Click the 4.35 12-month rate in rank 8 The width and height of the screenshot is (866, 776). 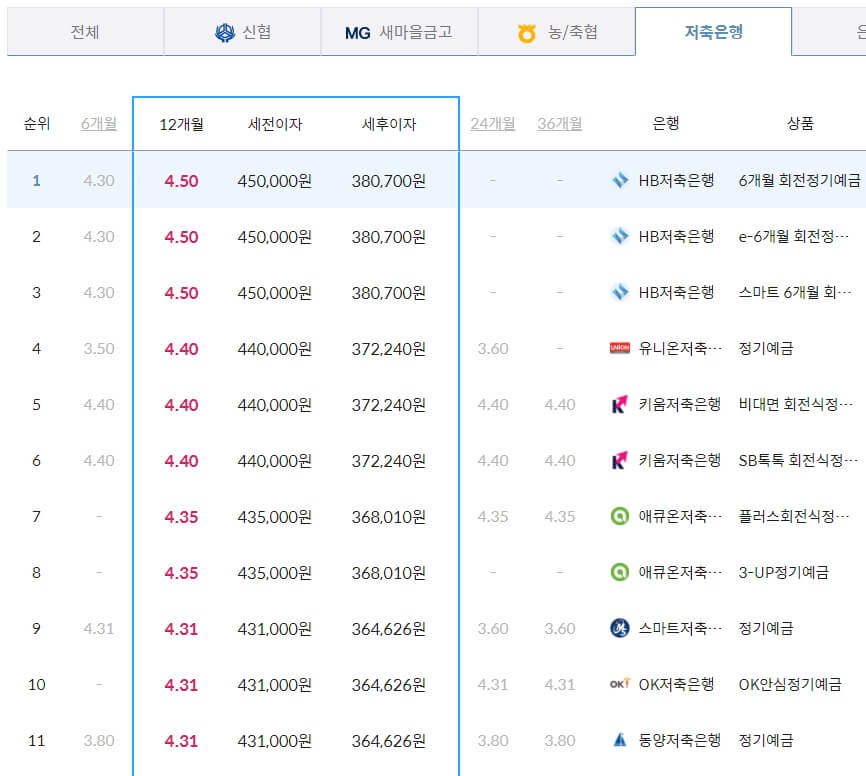(x=181, y=573)
